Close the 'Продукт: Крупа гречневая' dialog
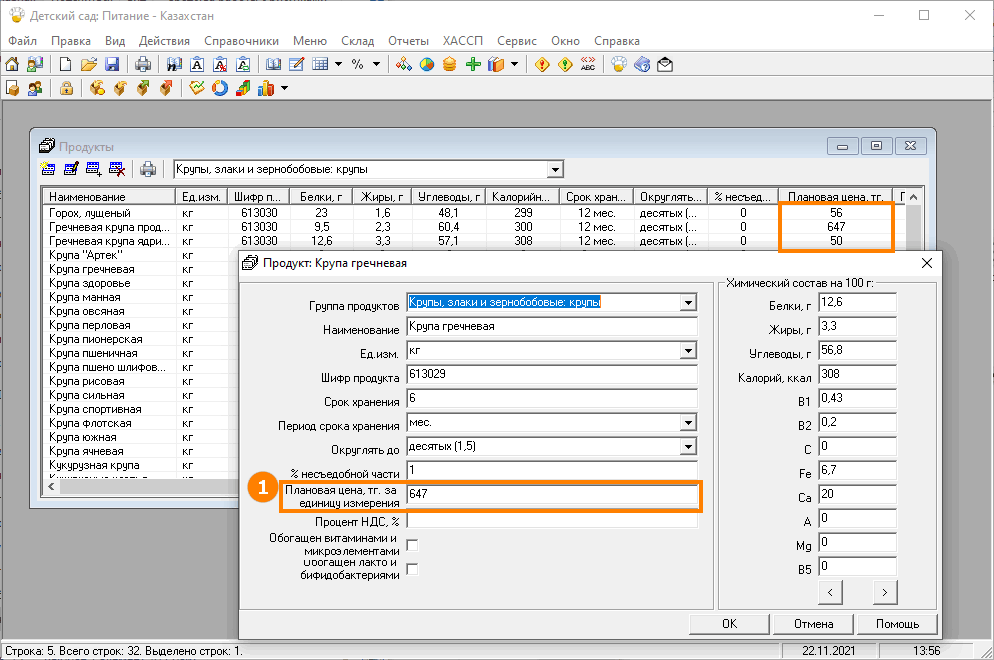Viewport: 994px width, 660px height. point(927,263)
